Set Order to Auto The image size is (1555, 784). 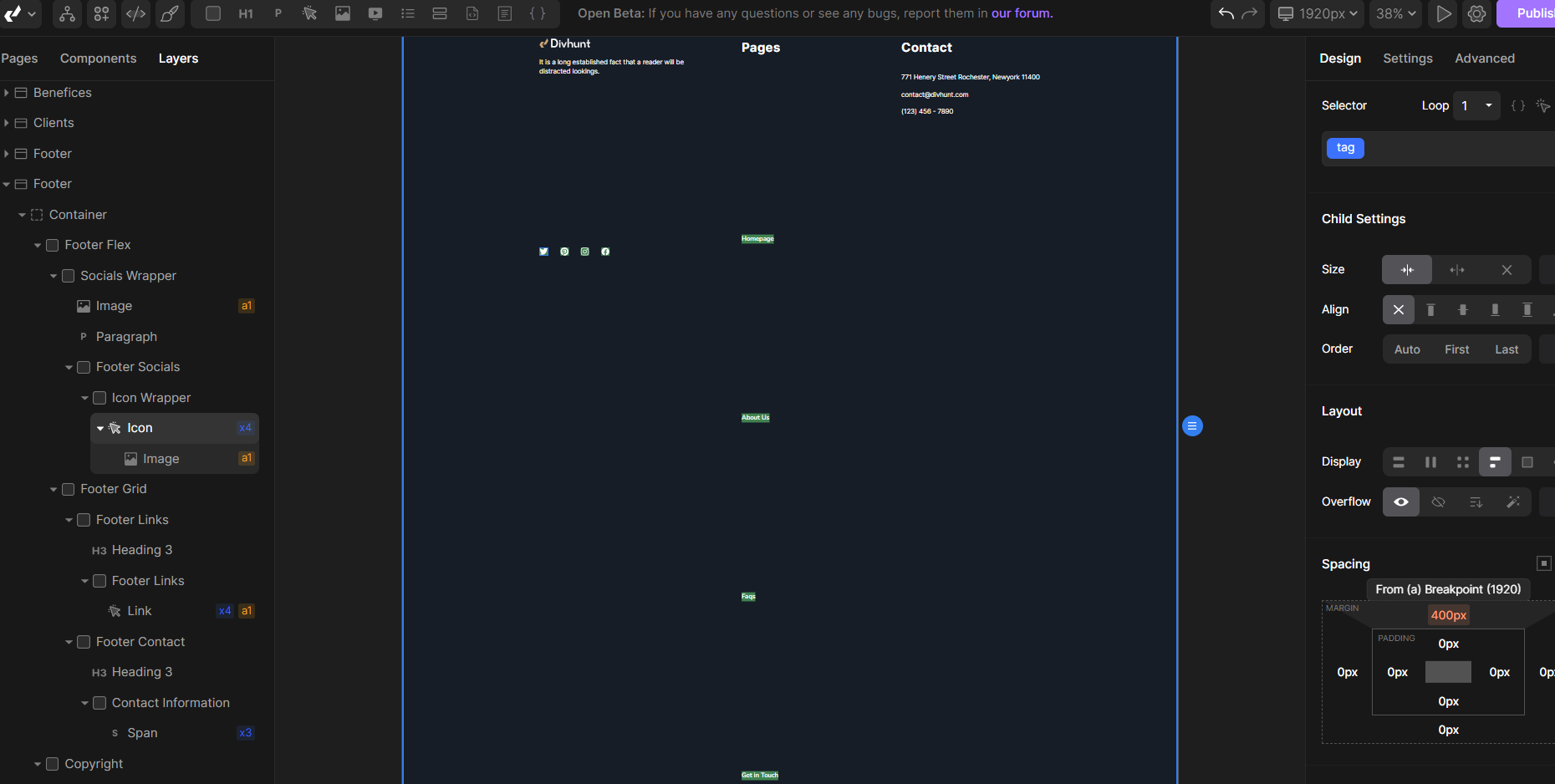pos(1407,349)
